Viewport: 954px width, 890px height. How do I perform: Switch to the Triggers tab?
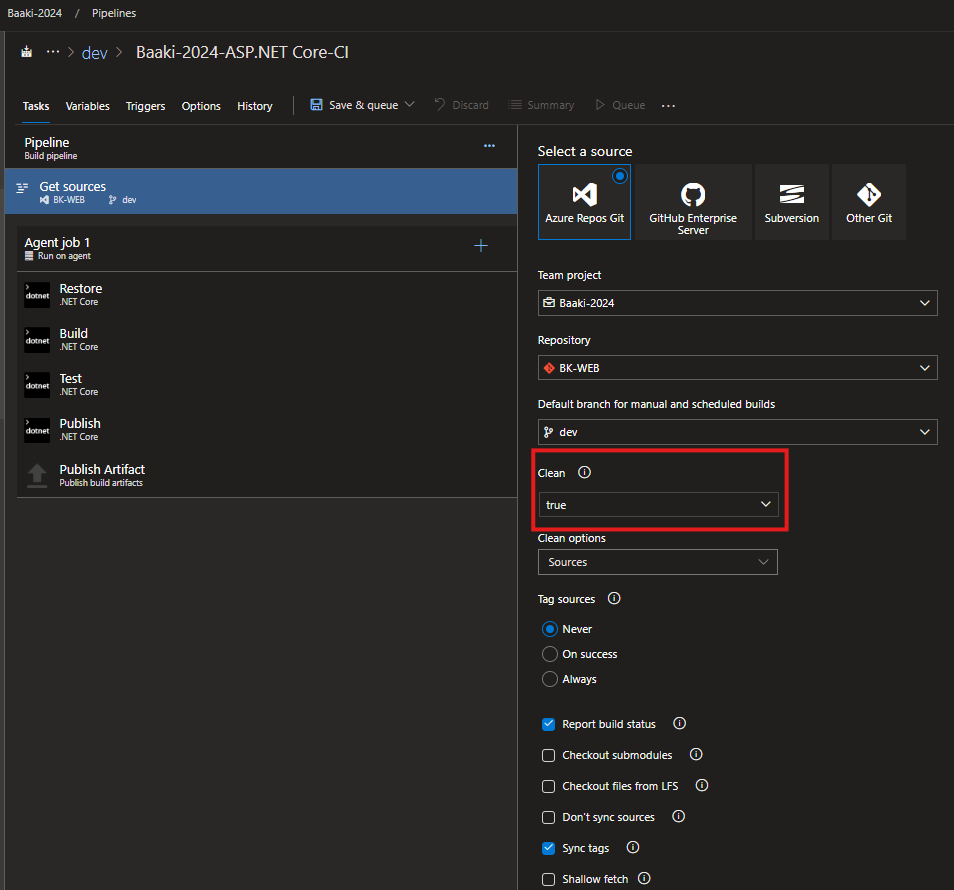point(145,106)
